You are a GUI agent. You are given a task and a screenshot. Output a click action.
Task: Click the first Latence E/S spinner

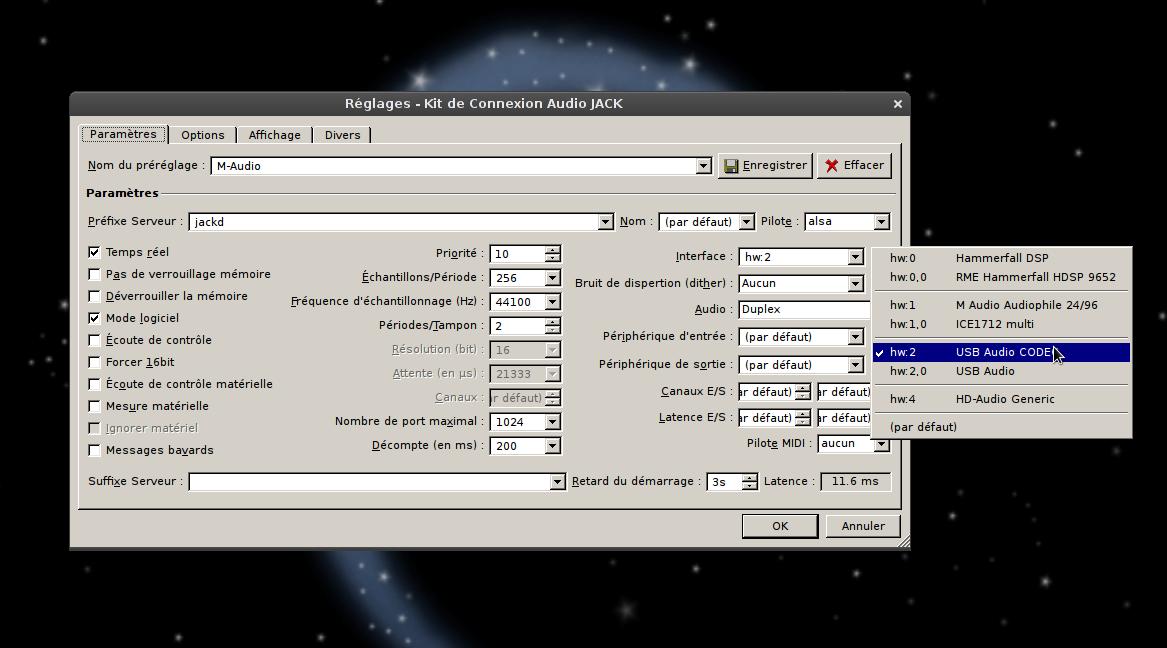coord(802,418)
